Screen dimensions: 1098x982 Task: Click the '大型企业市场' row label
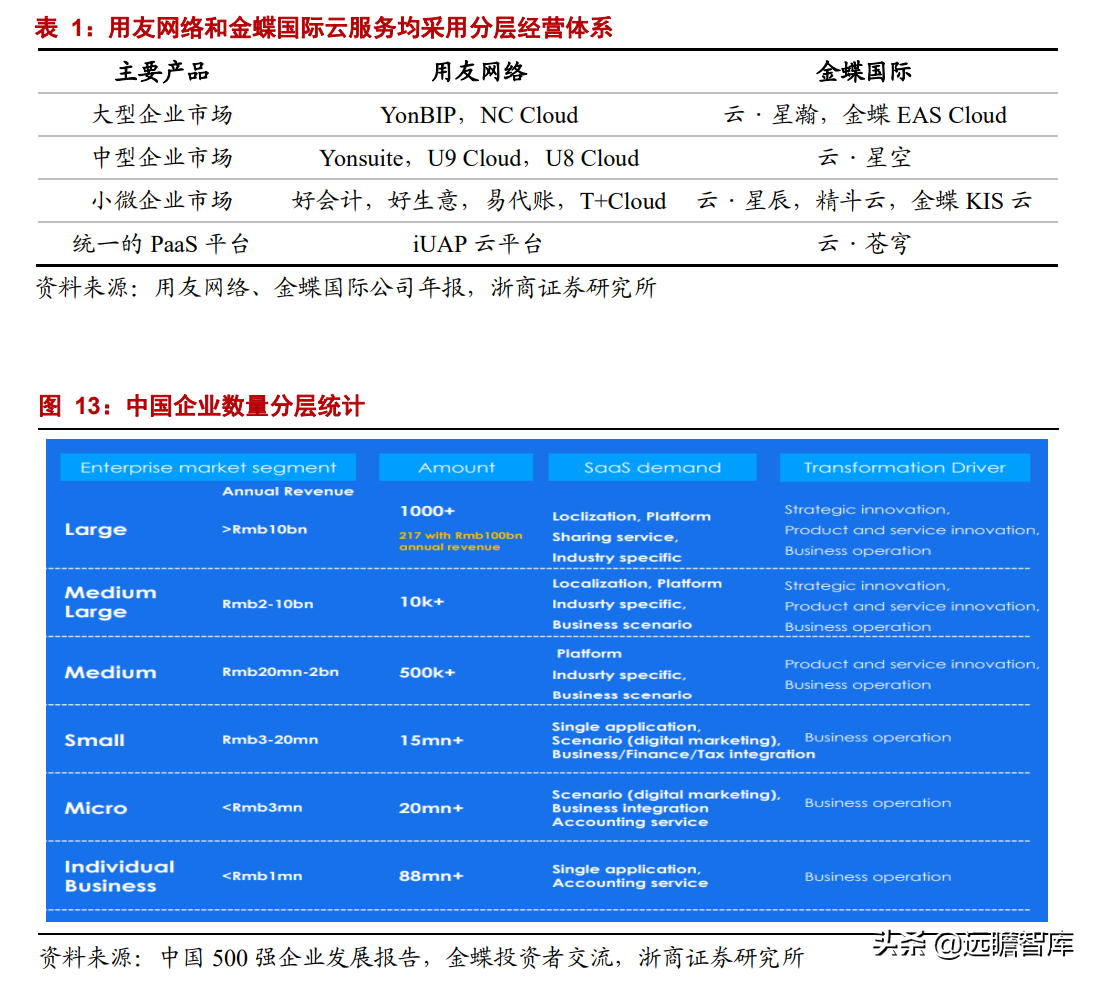[x=162, y=115]
